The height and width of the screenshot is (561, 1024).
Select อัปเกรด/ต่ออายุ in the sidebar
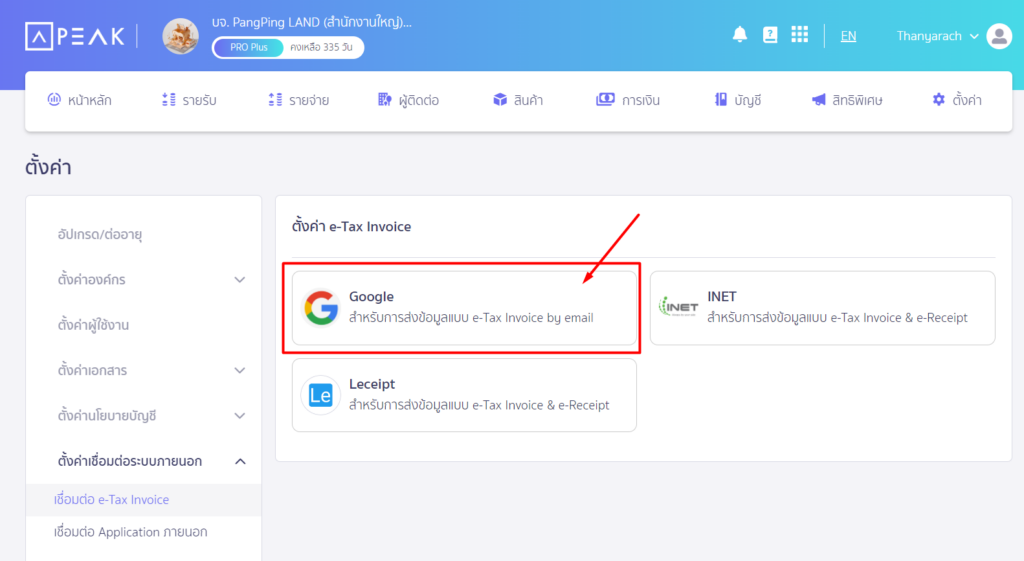coord(100,234)
